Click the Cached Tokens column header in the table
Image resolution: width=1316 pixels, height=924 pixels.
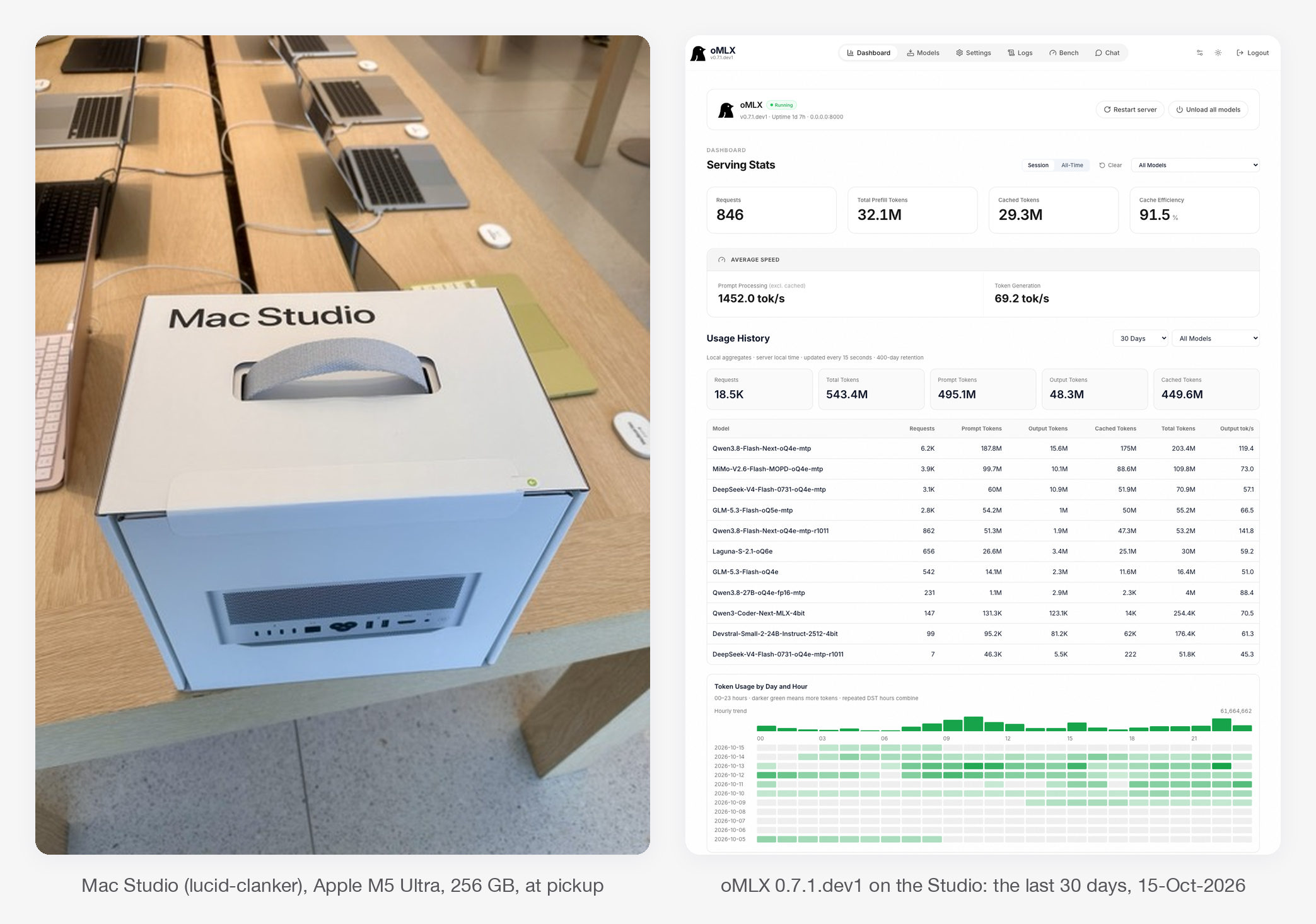click(1115, 429)
